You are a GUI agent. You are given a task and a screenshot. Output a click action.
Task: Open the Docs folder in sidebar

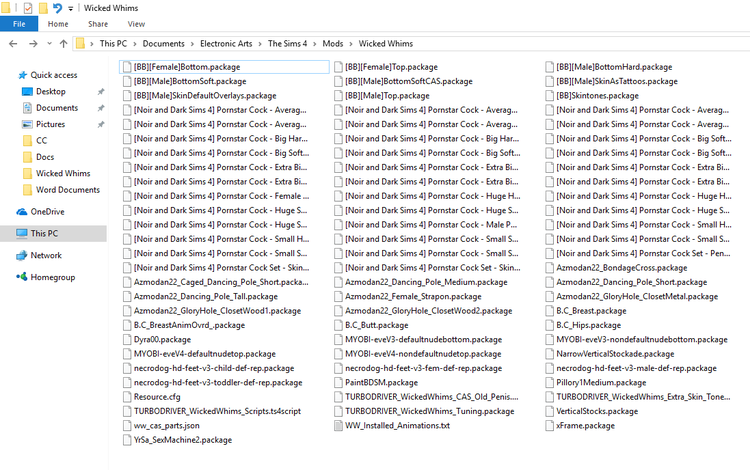[x=45, y=157]
